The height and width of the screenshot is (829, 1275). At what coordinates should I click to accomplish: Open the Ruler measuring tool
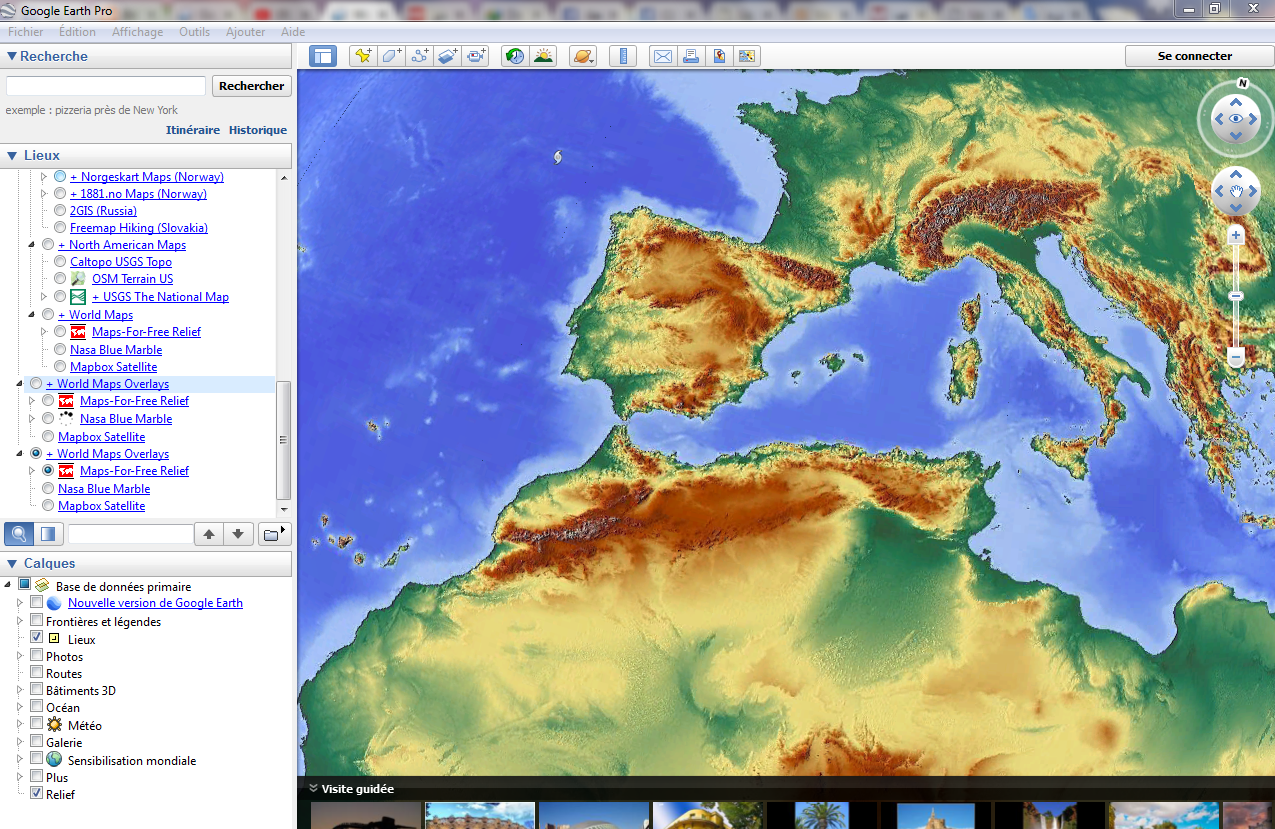(623, 56)
